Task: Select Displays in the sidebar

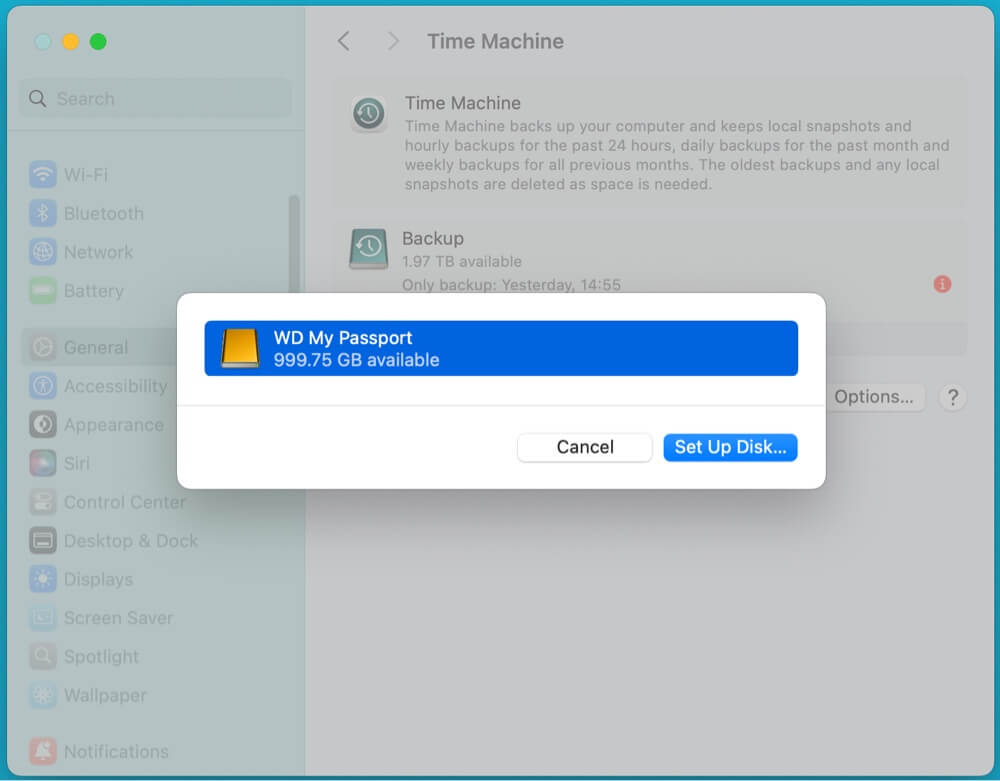Action: point(97,580)
